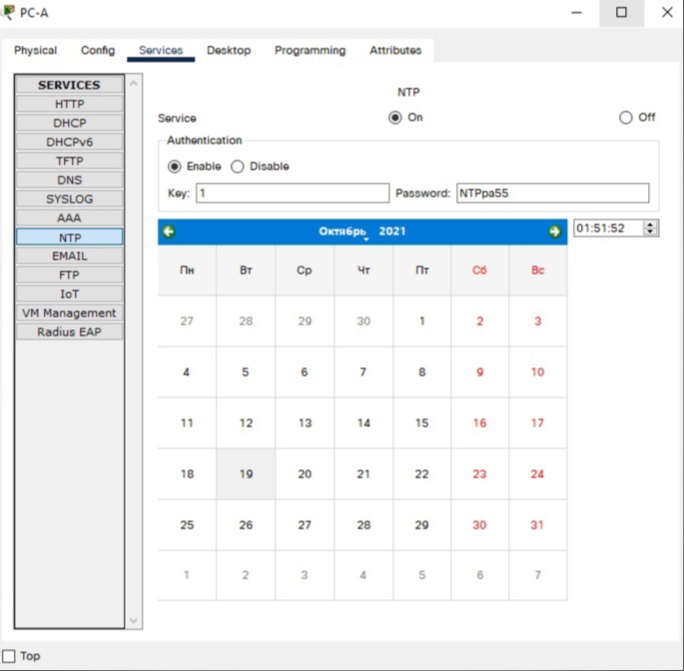
Task: Turn NTP service Off
Action: tap(626, 117)
